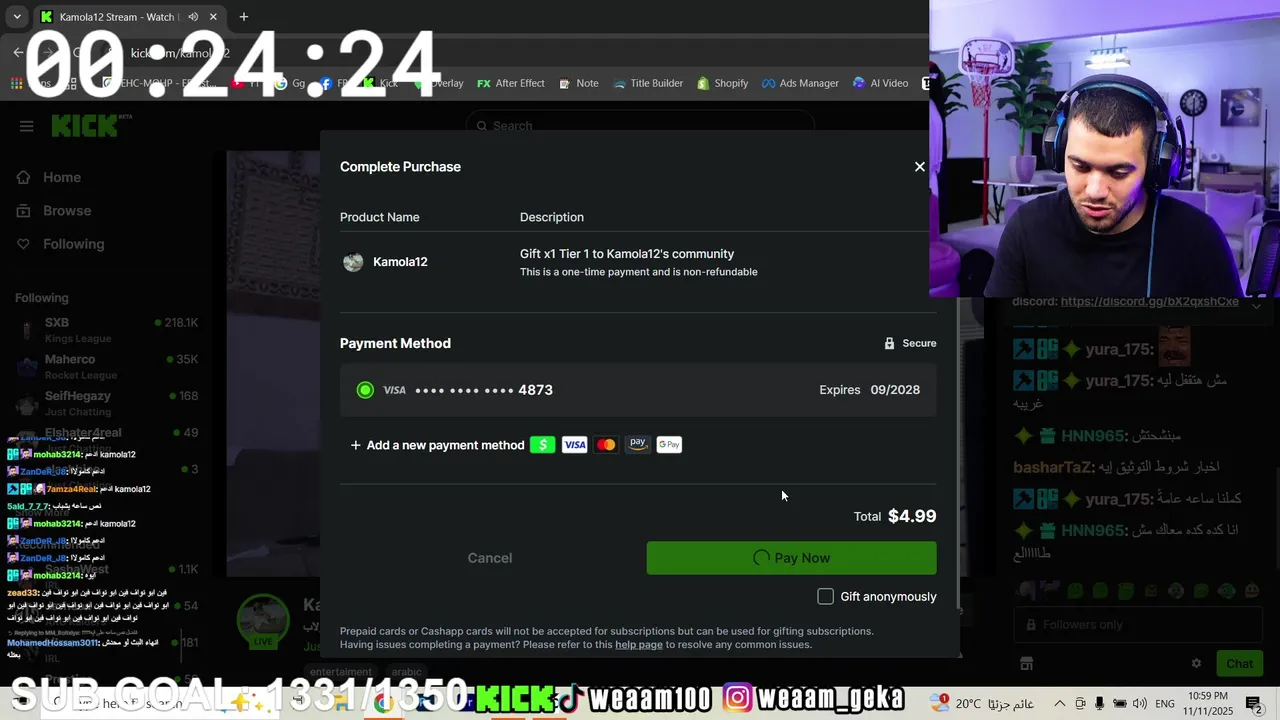
Task: Click the Gift x1 Tier 1 description
Action: [x=627, y=254]
